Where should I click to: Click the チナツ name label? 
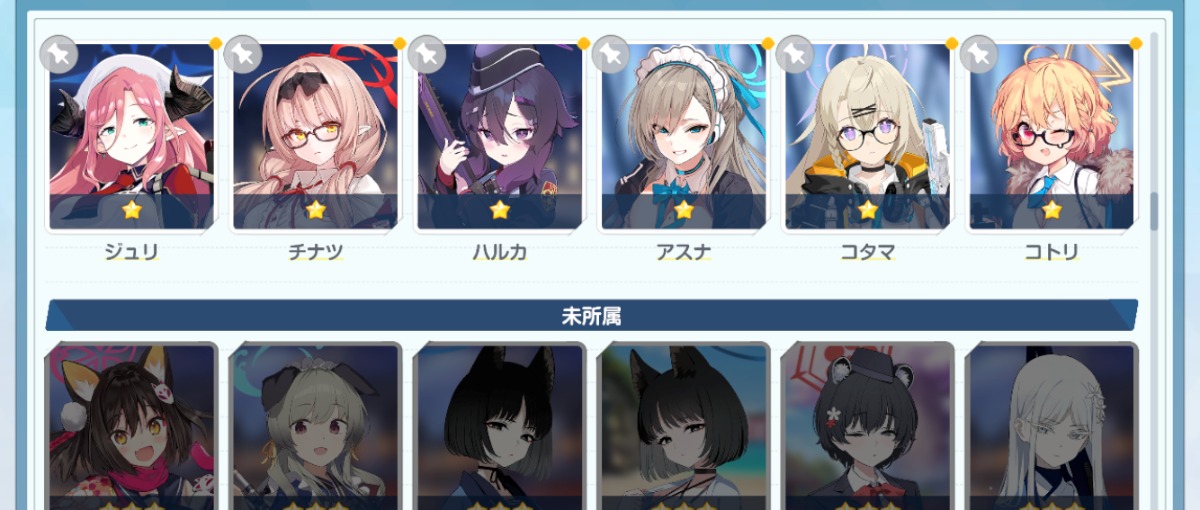pyautogui.click(x=315, y=252)
